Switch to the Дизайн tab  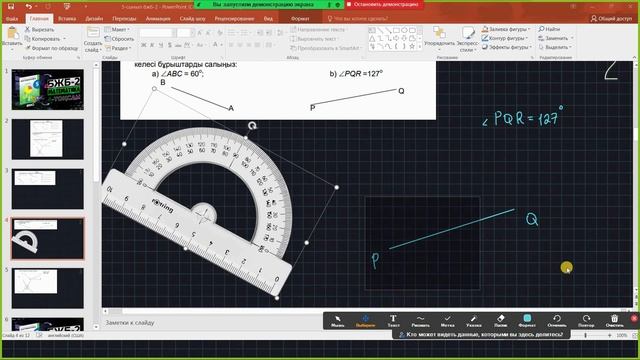pos(94,19)
